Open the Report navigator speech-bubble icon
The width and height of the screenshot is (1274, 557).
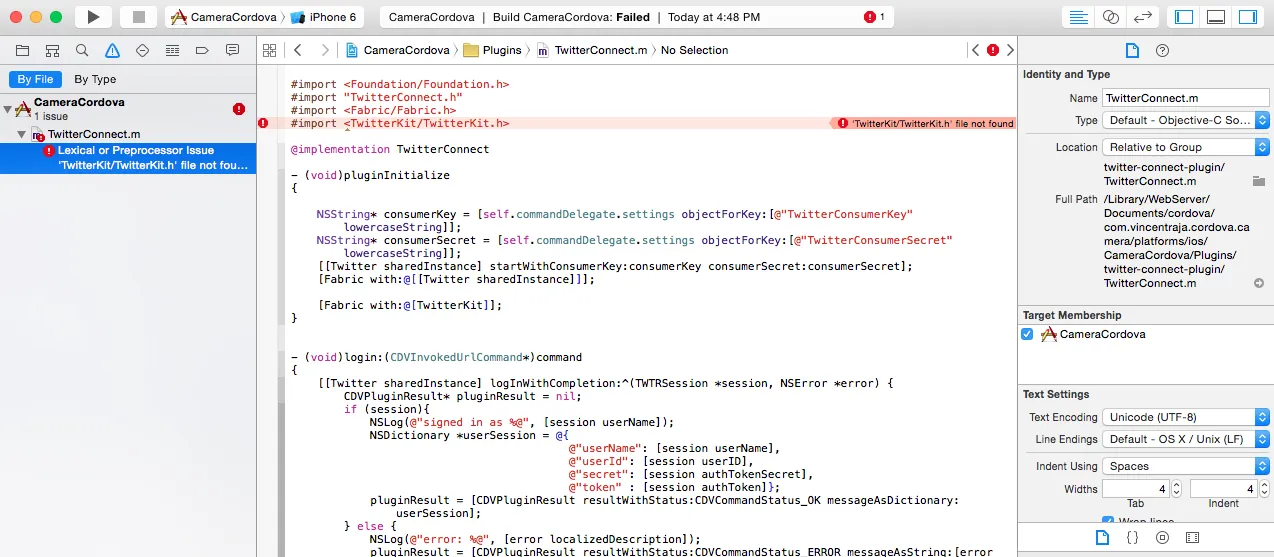click(x=232, y=50)
